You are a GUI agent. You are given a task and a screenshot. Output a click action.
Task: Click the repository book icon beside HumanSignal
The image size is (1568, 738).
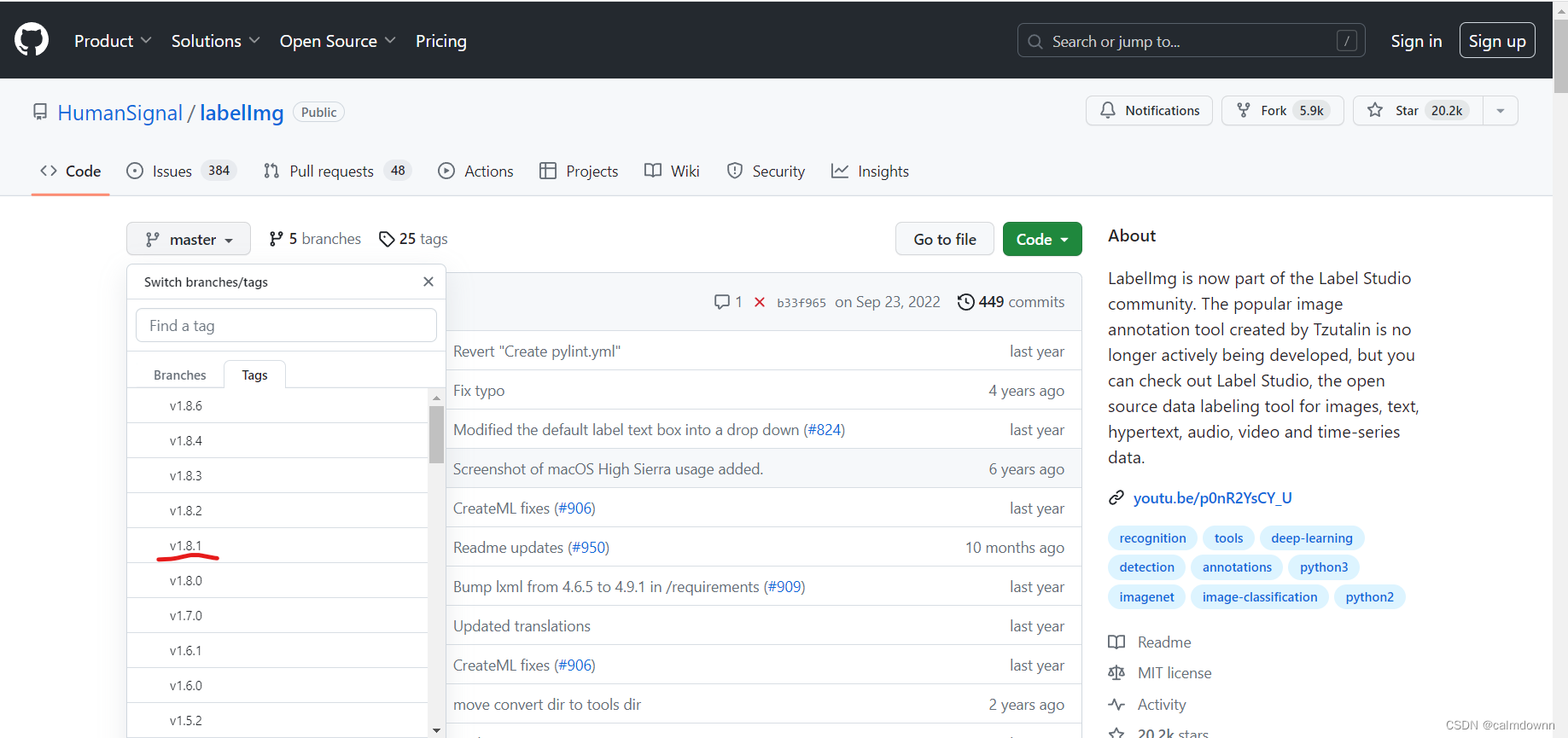(40, 112)
